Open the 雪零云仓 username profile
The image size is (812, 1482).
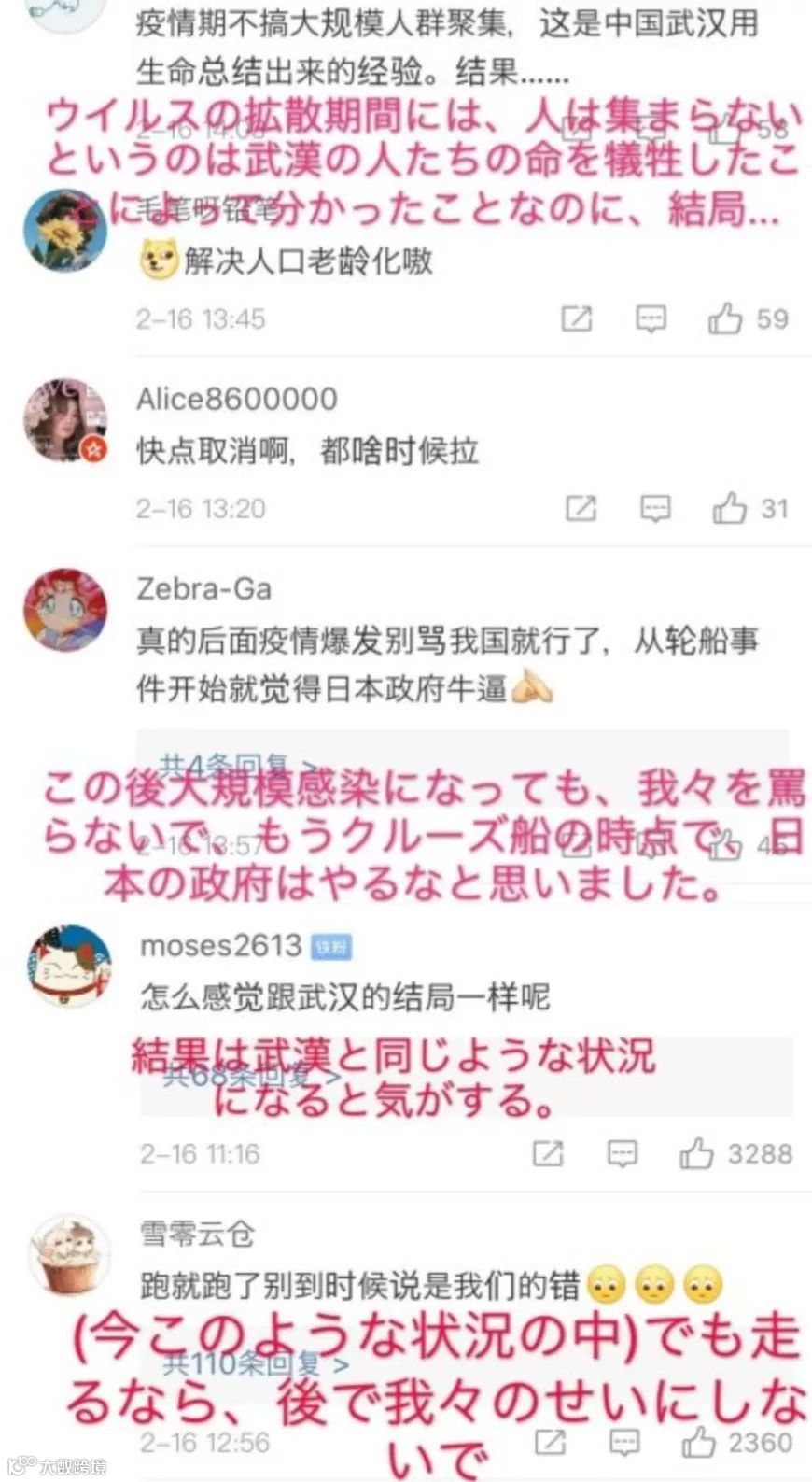click(197, 1234)
